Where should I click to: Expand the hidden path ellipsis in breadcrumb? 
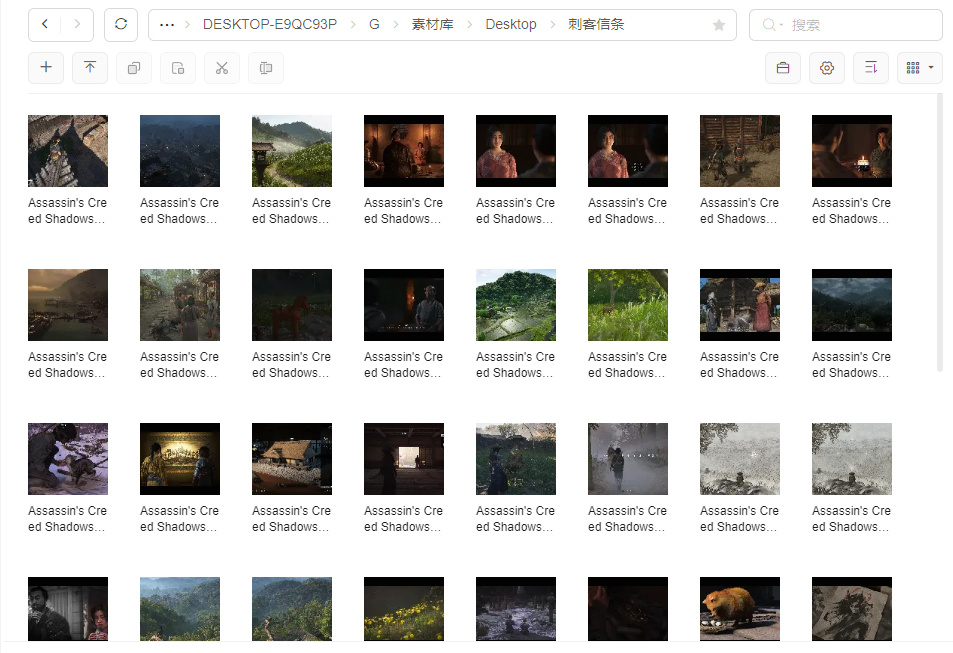(x=167, y=25)
